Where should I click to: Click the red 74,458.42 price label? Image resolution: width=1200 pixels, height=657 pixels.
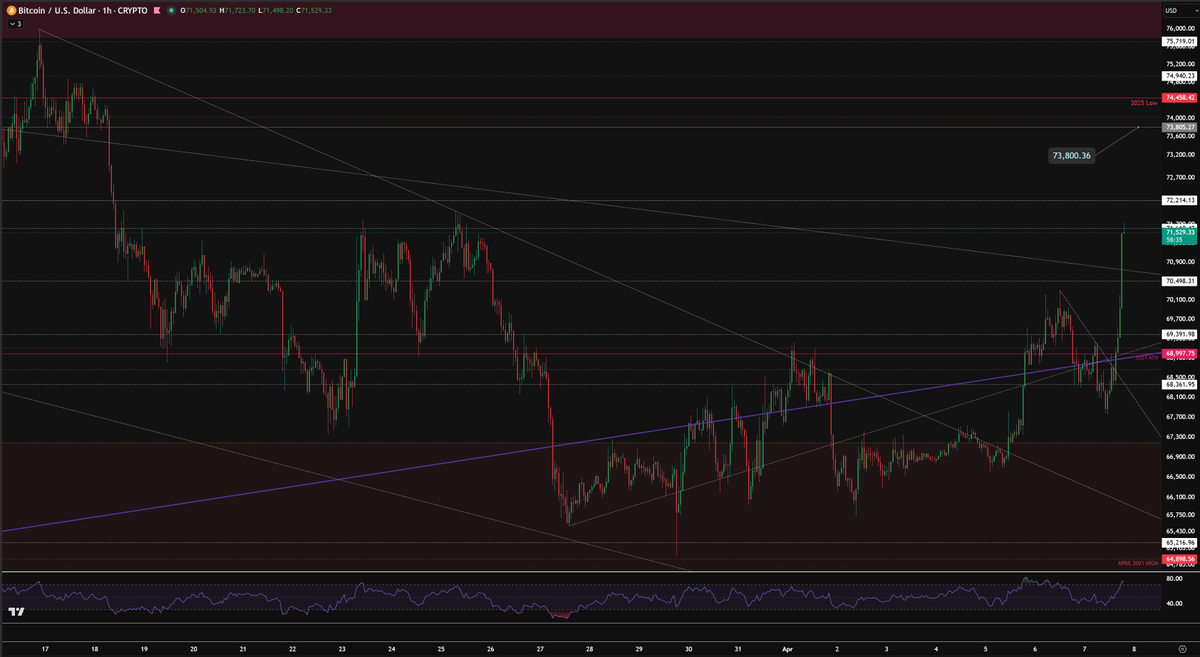(1180, 98)
